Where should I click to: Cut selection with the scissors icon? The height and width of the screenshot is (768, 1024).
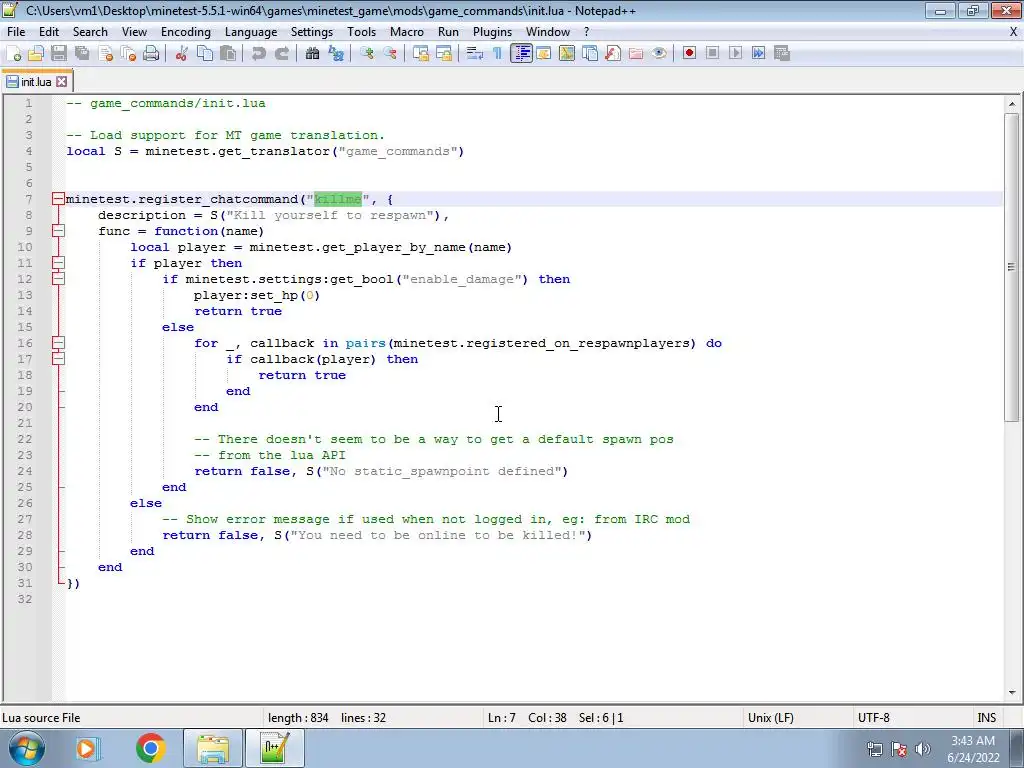pos(182,54)
